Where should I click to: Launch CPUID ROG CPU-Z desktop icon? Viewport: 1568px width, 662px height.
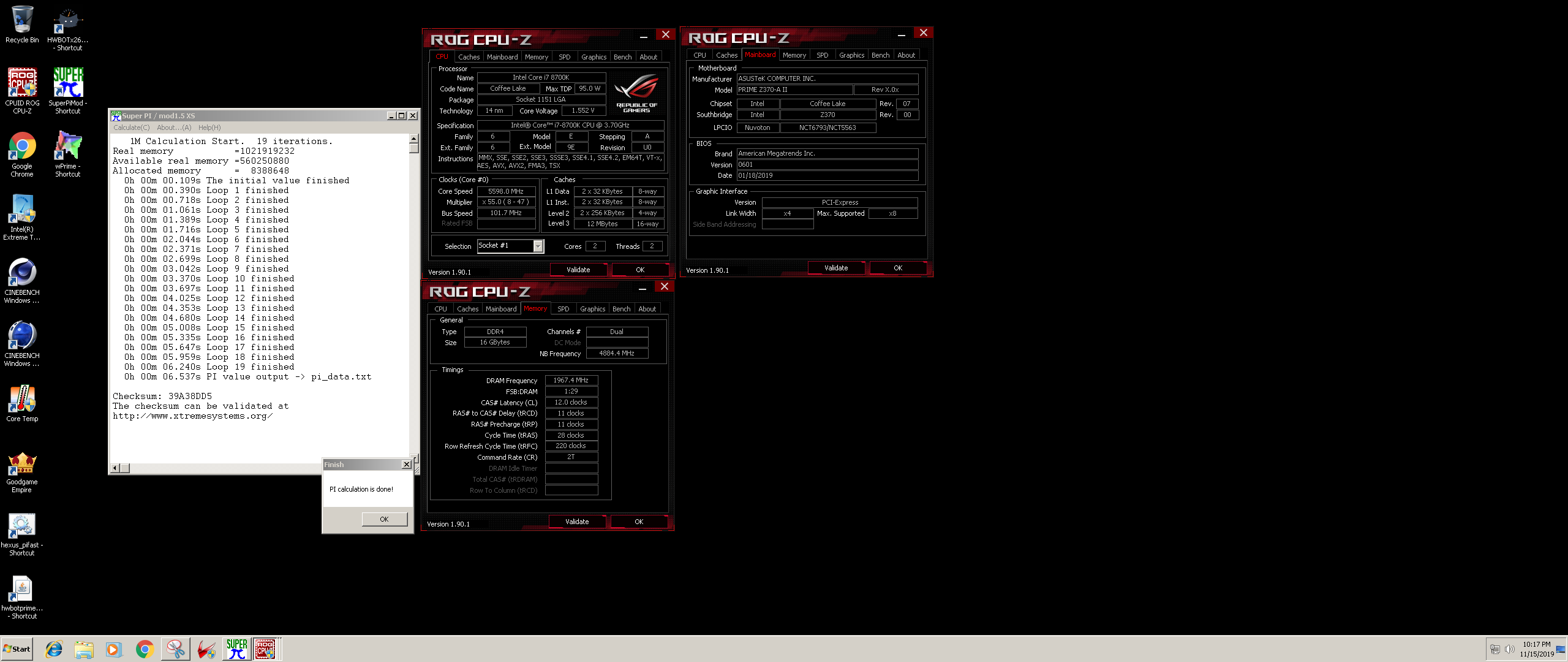pos(22,91)
